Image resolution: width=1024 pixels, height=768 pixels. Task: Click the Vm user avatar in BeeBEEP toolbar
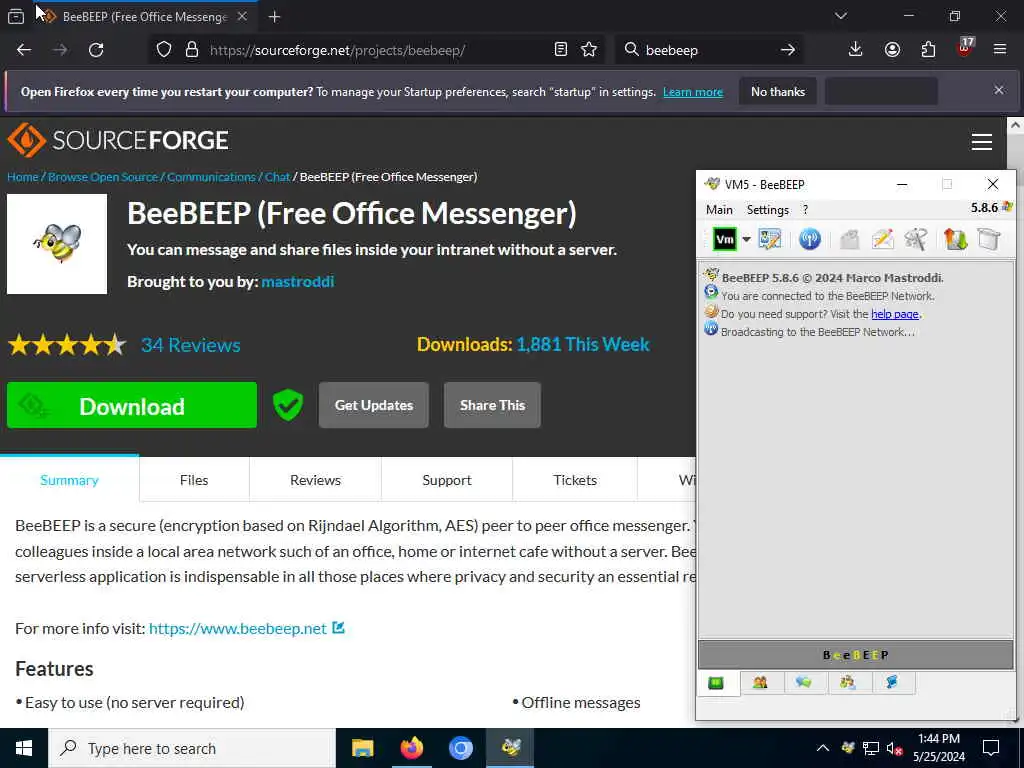724,239
